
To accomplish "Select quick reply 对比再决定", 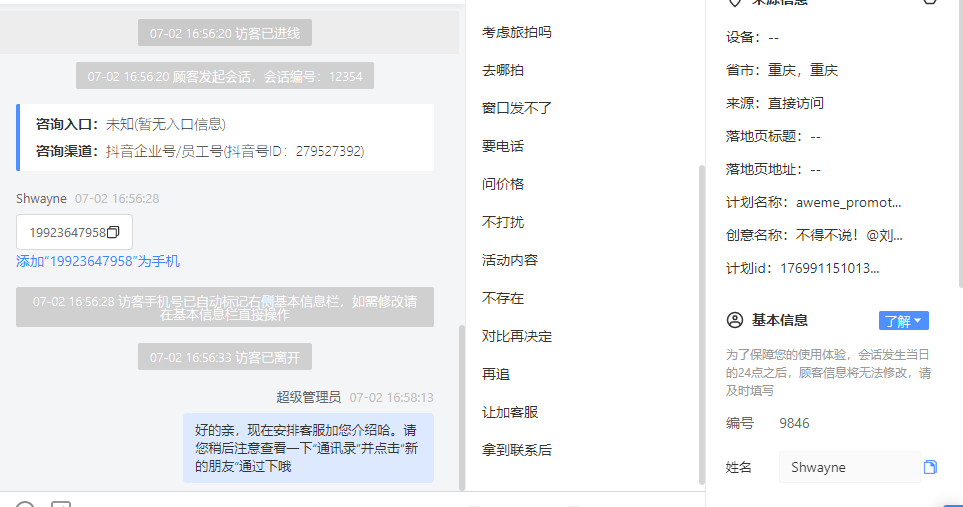I will click(517, 336).
